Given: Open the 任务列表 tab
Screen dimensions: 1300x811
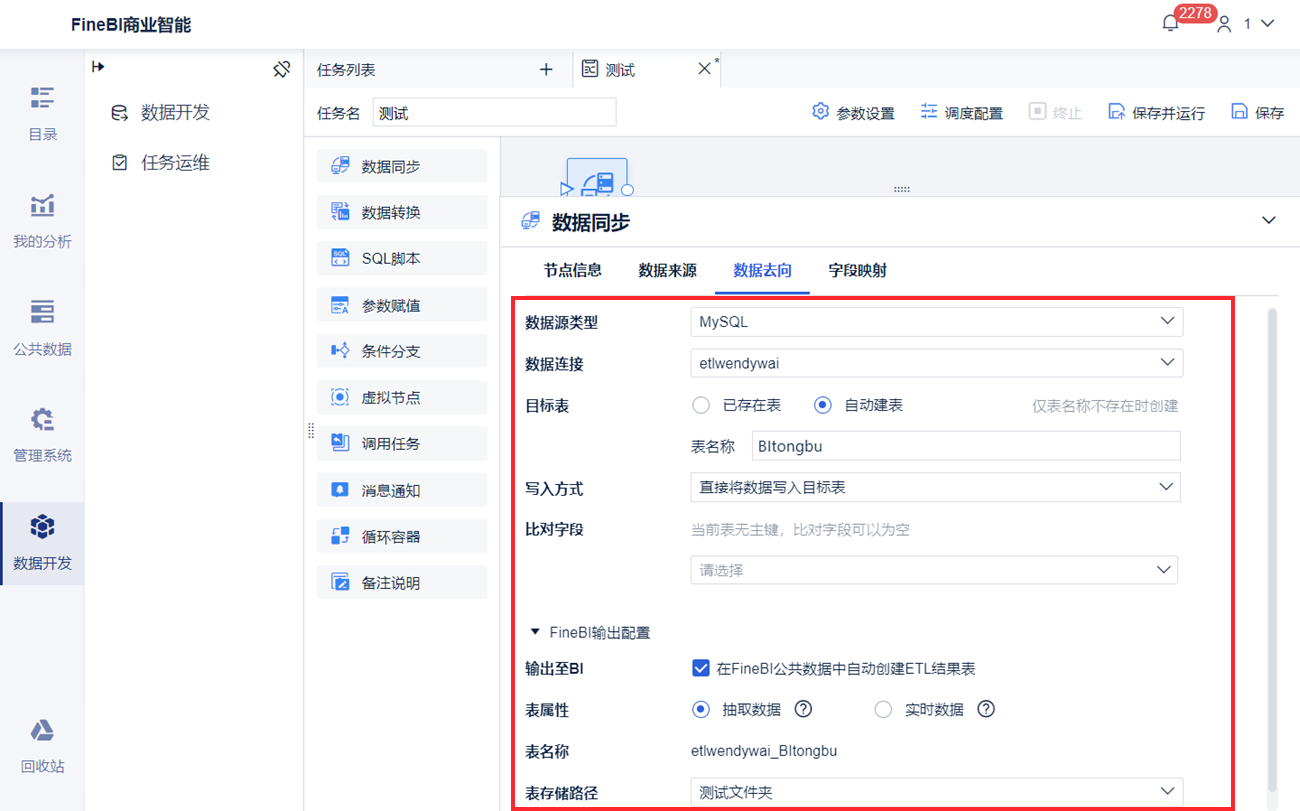Looking at the screenshot, I should (x=346, y=69).
